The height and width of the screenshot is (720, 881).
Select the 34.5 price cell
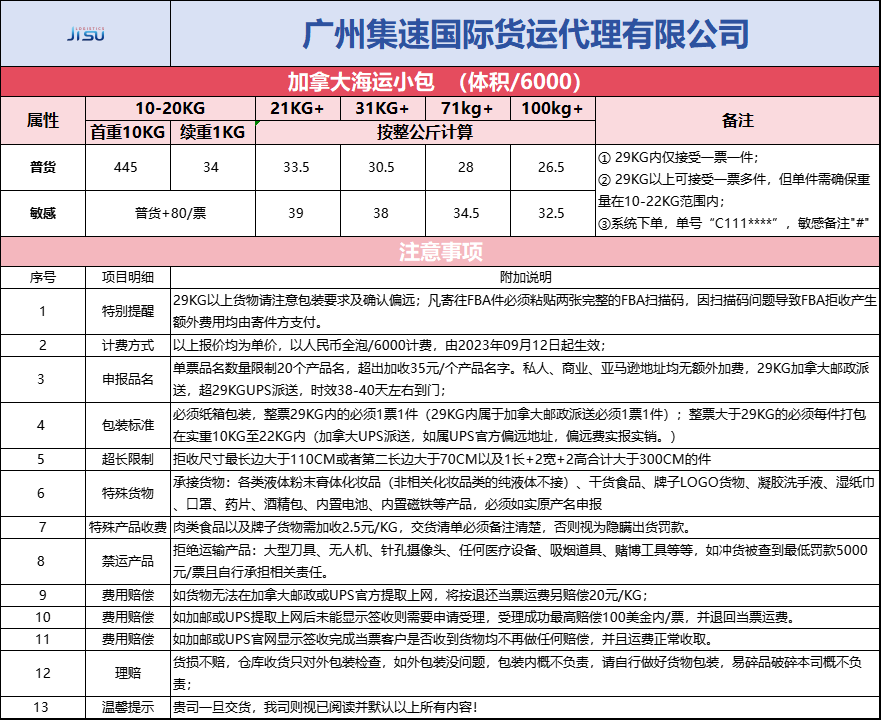[467, 213]
